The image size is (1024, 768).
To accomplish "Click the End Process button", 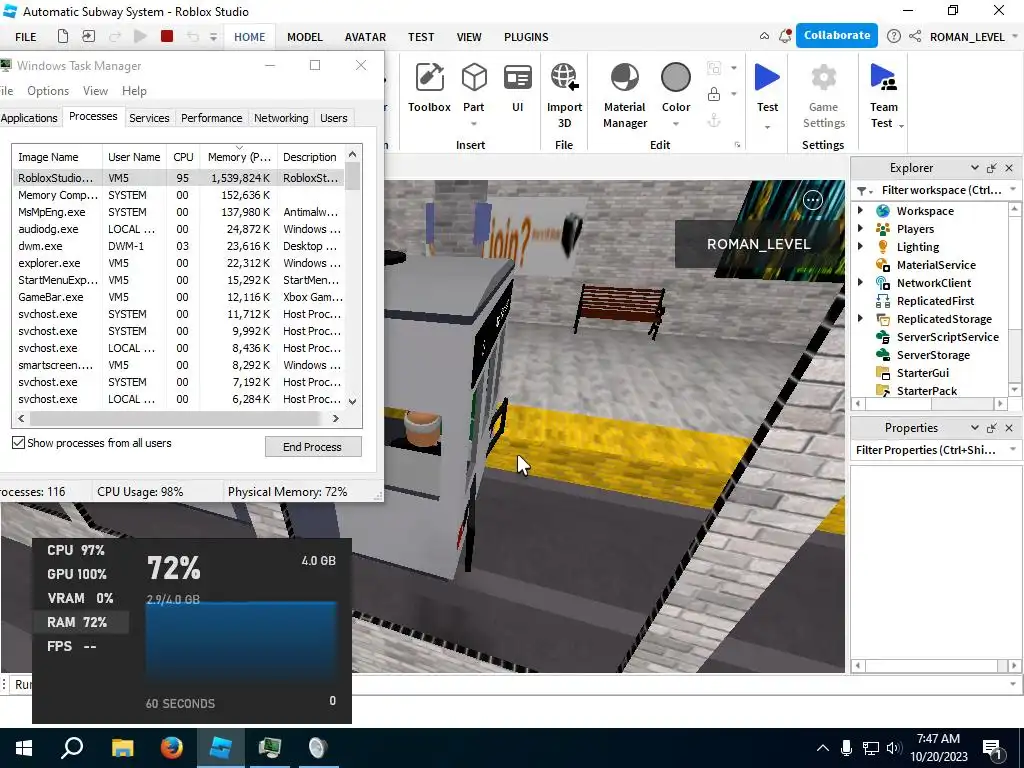I will (313, 447).
